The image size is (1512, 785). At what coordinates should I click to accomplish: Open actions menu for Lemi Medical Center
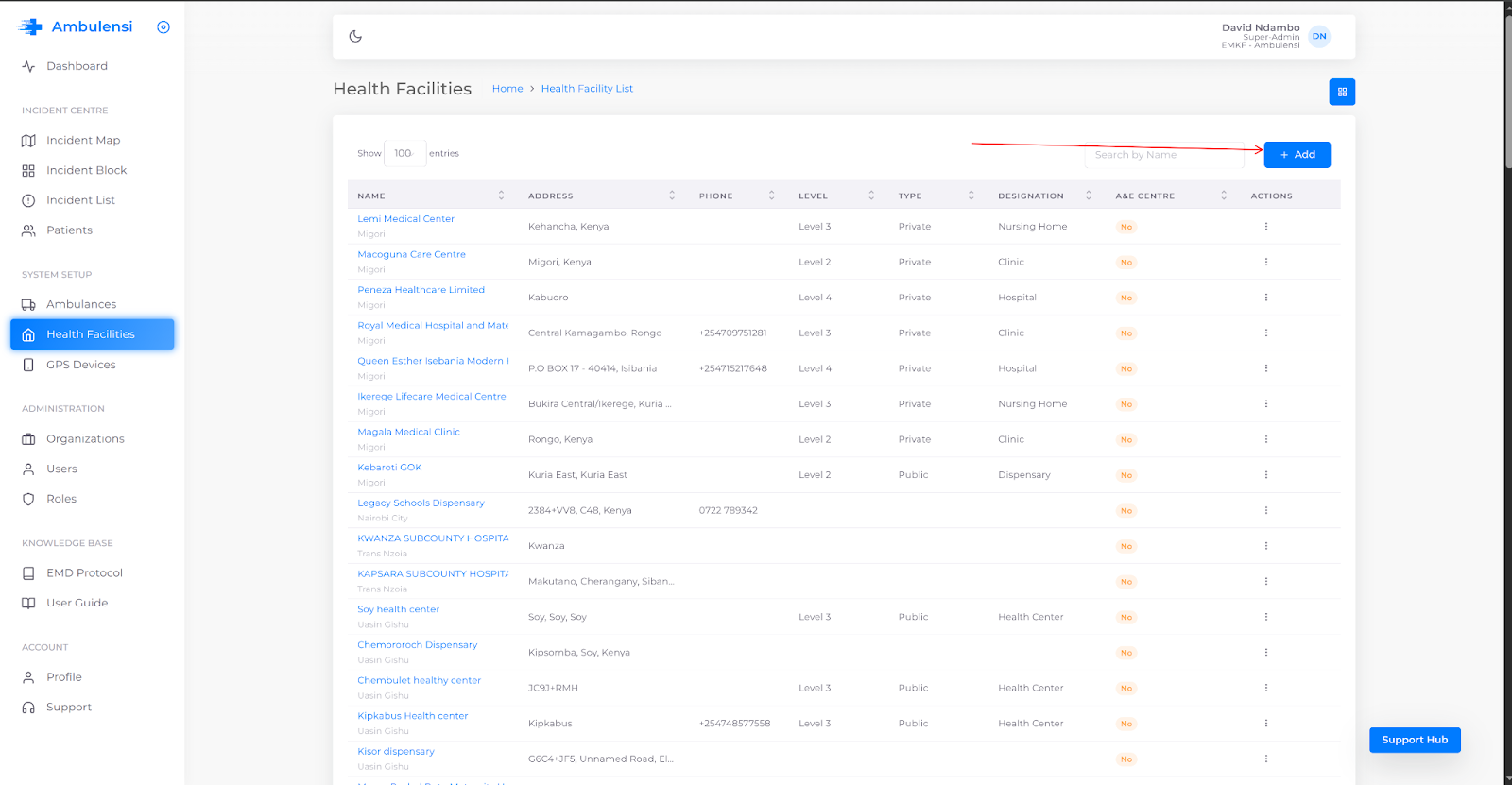click(1266, 227)
